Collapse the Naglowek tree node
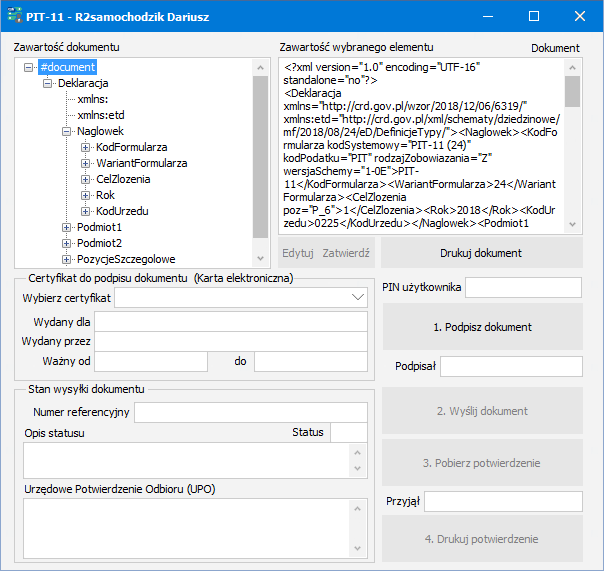The height and width of the screenshot is (571, 604). tap(66, 131)
